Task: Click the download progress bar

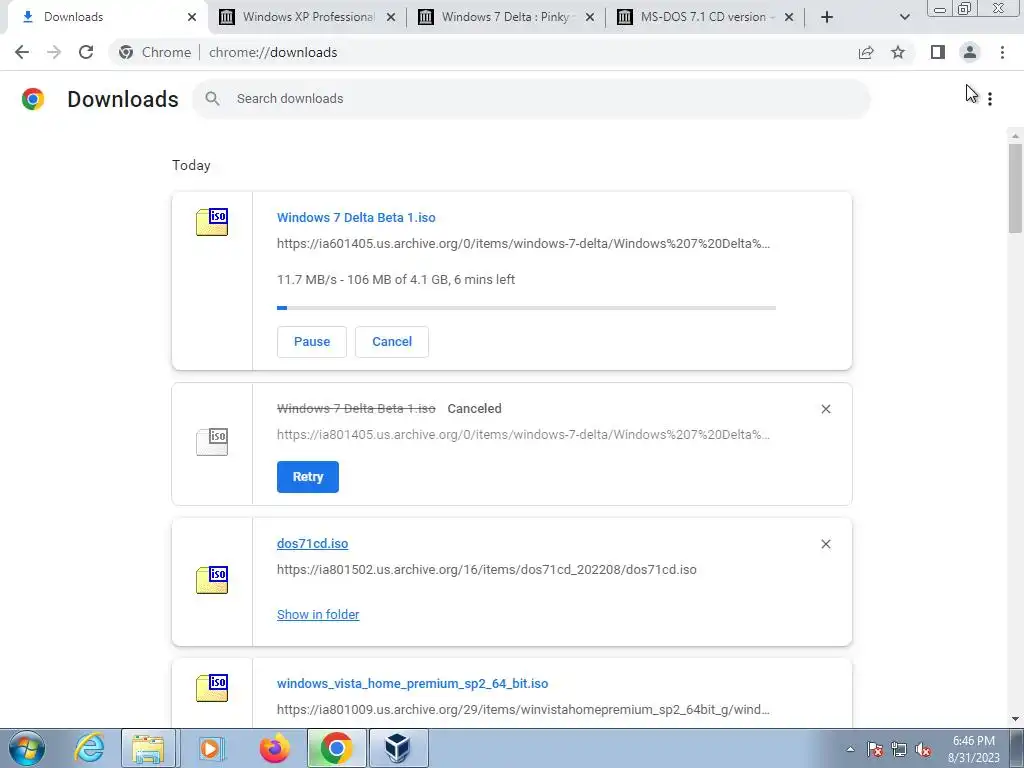Action: pos(526,308)
